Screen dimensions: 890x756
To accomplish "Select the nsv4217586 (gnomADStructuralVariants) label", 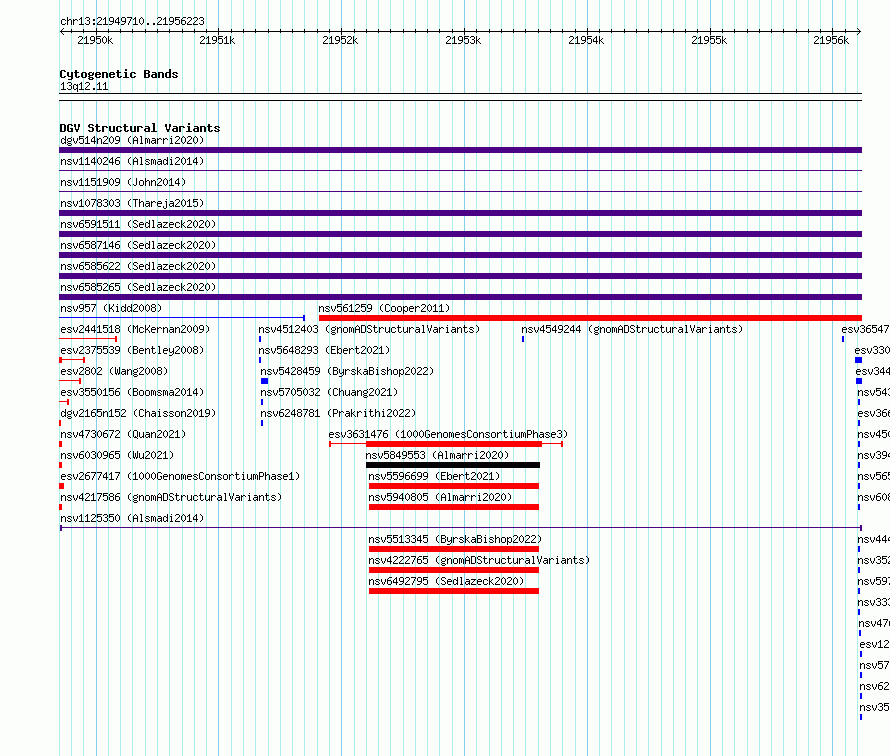I will [171, 497].
